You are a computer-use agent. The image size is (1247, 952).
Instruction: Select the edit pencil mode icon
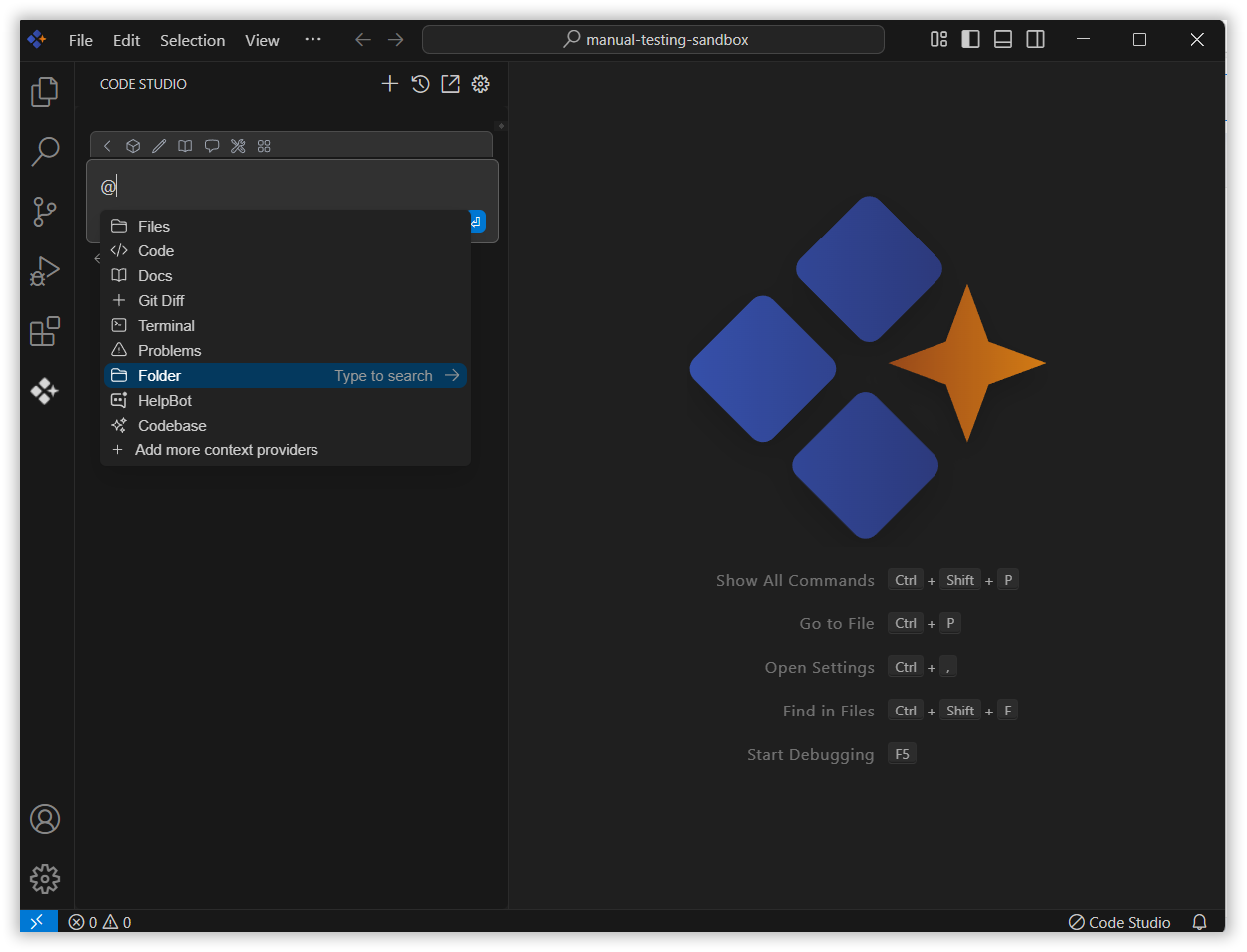pos(159,146)
